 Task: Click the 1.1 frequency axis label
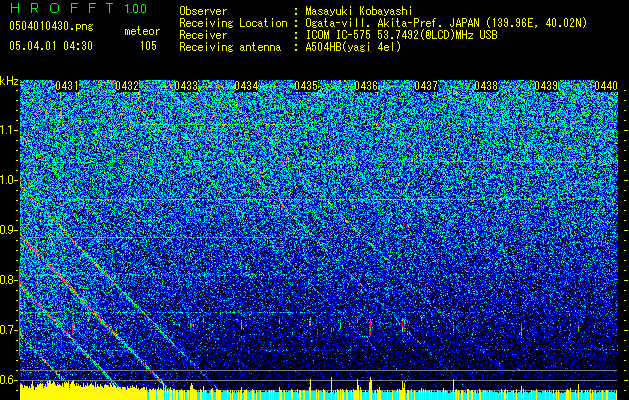[x=9, y=130]
